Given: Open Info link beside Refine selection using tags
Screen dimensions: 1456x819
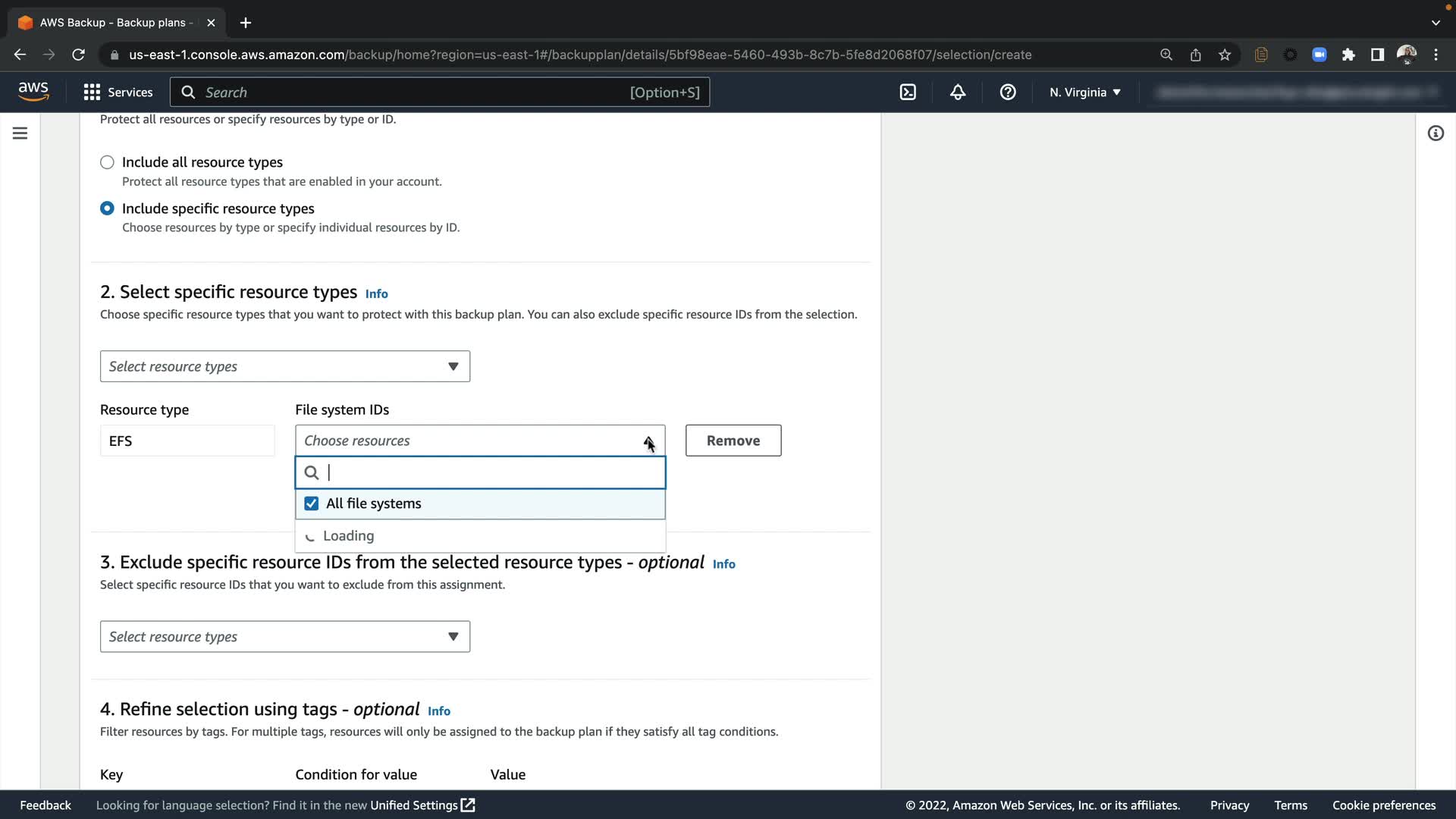Looking at the screenshot, I should [x=438, y=711].
